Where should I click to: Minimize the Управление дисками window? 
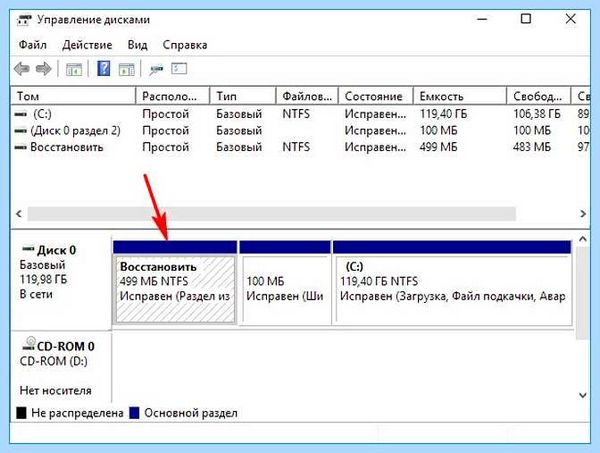click(482, 19)
